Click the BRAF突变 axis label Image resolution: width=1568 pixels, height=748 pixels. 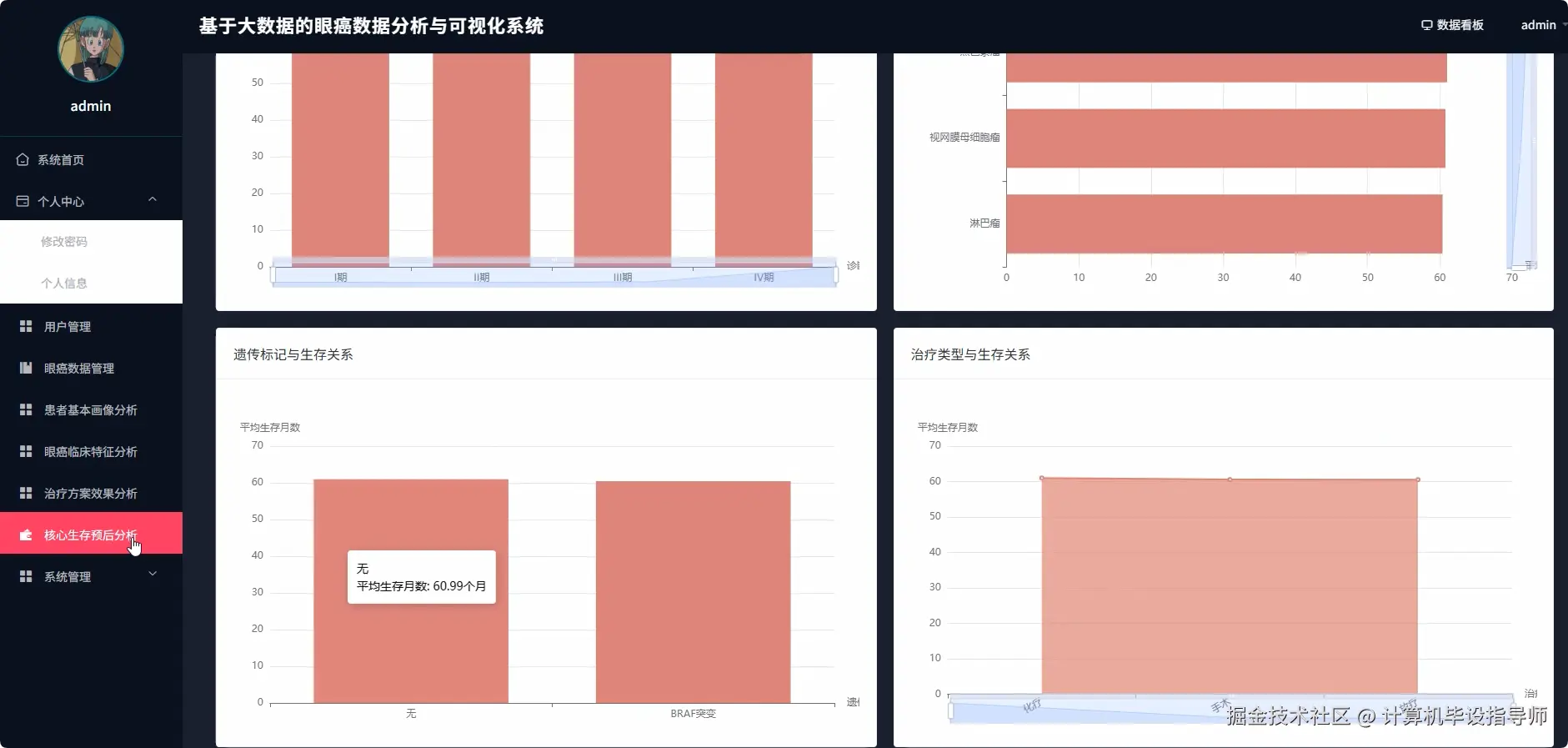coord(693,714)
